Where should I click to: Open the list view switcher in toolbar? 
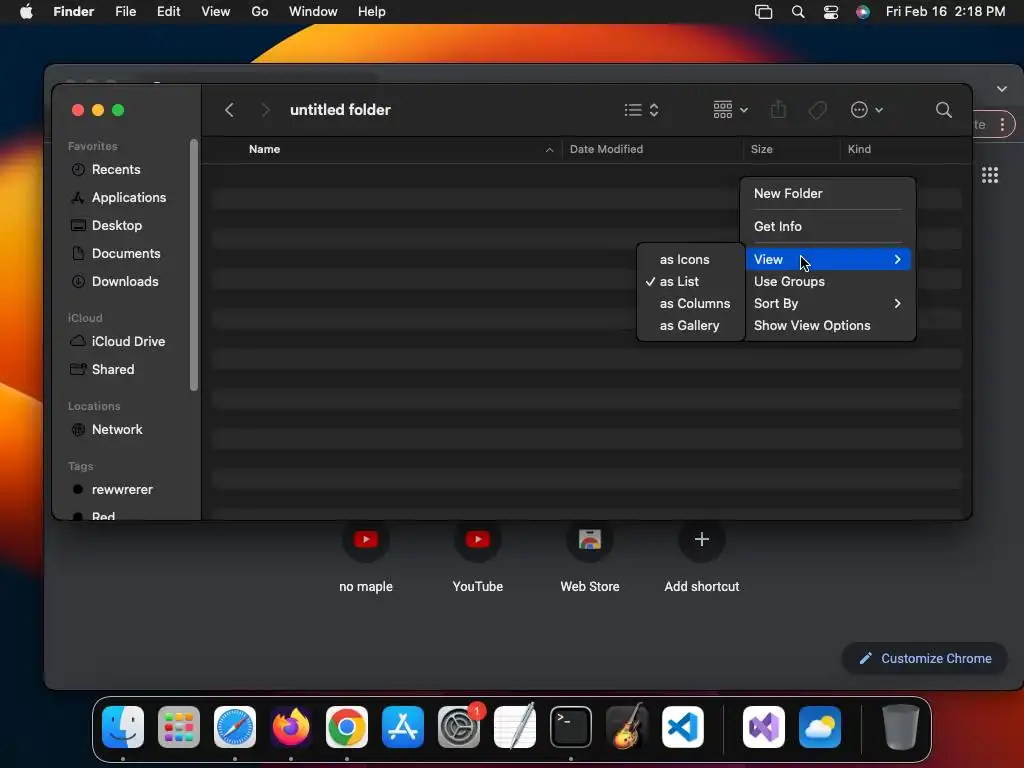(641, 110)
